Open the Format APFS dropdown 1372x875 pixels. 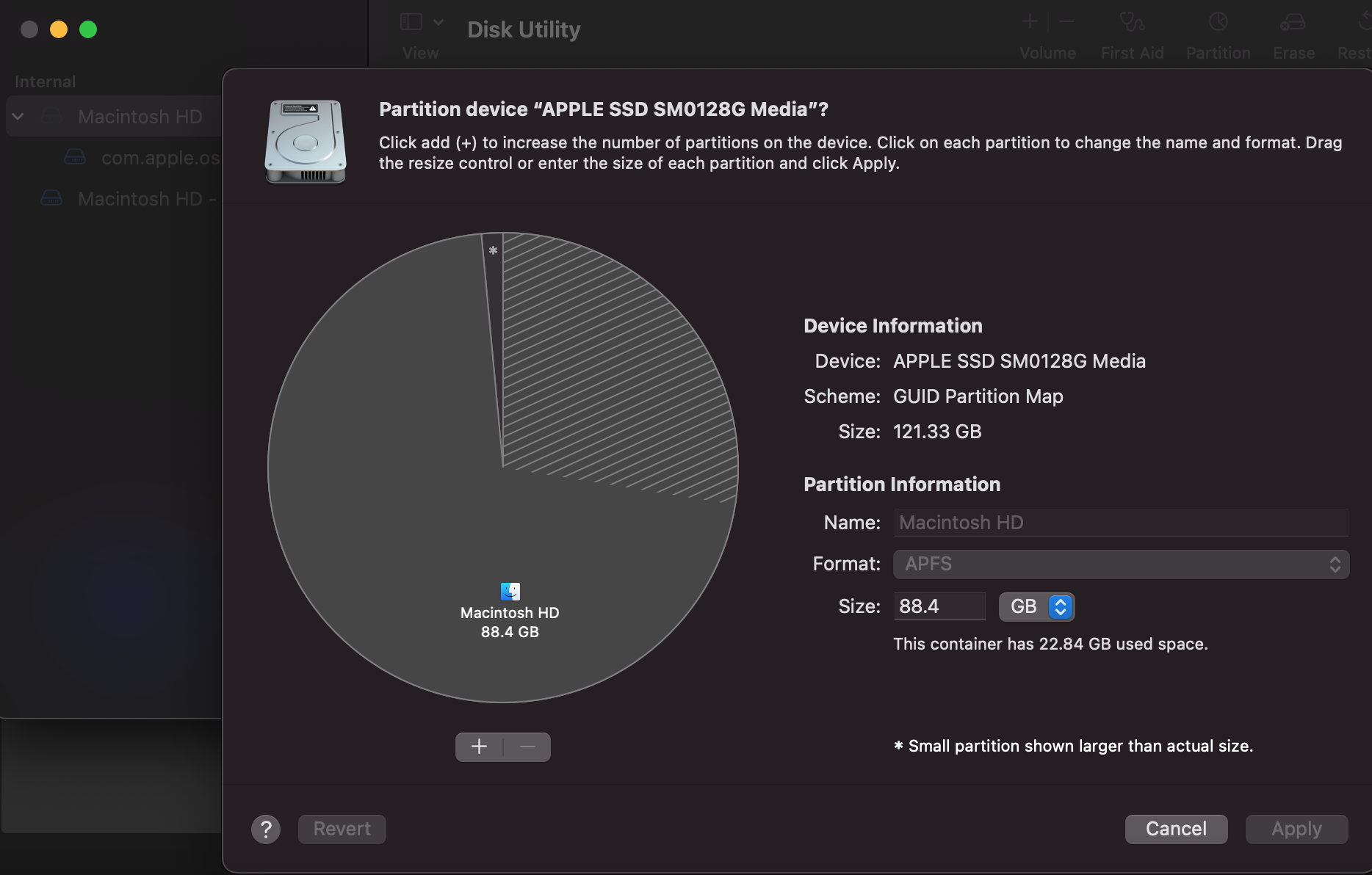pyautogui.click(x=1121, y=564)
